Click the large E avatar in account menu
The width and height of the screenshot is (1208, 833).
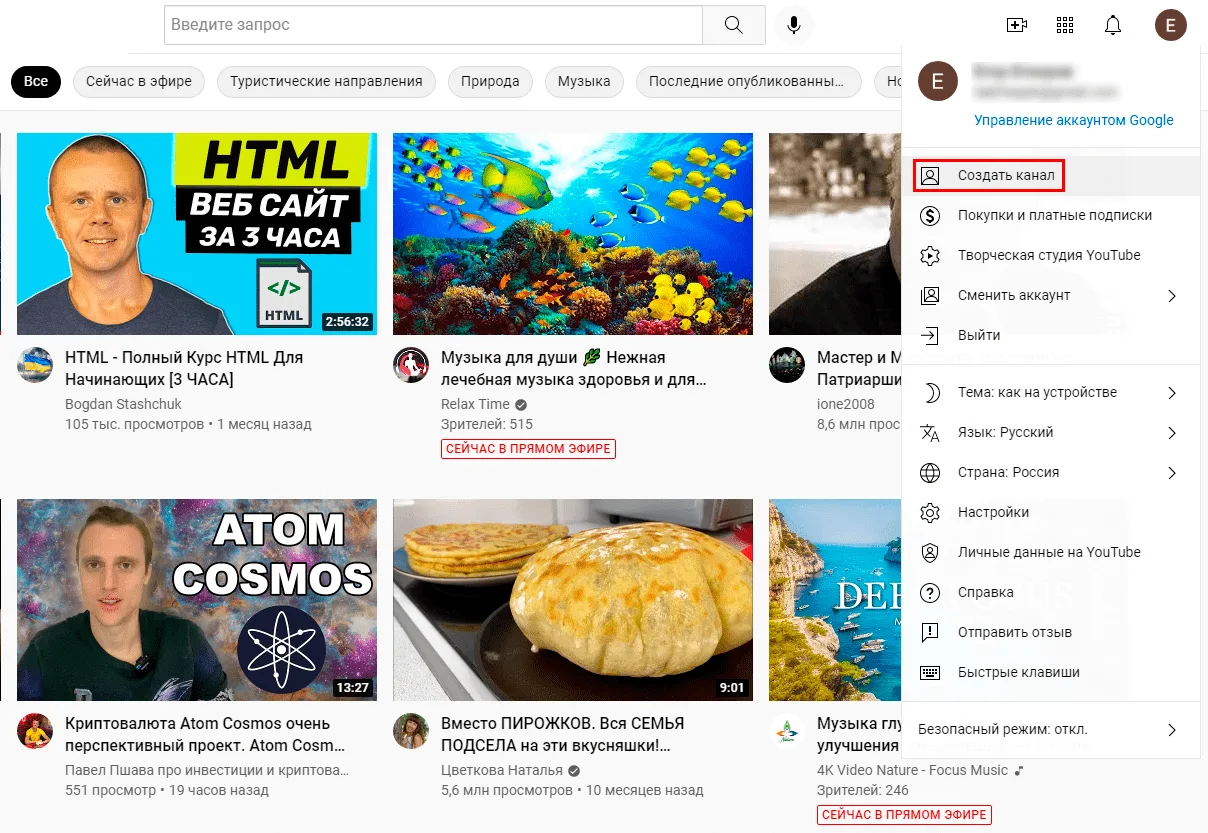(938, 82)
